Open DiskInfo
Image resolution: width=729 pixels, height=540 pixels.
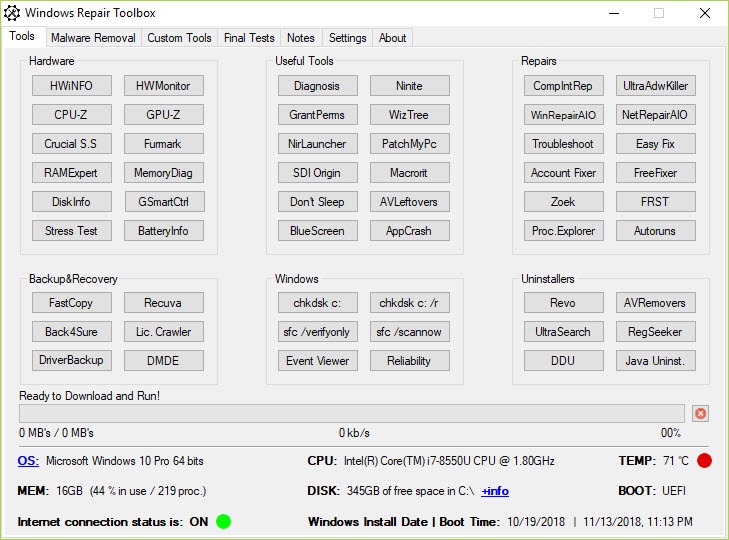click(x=72, y=201)
